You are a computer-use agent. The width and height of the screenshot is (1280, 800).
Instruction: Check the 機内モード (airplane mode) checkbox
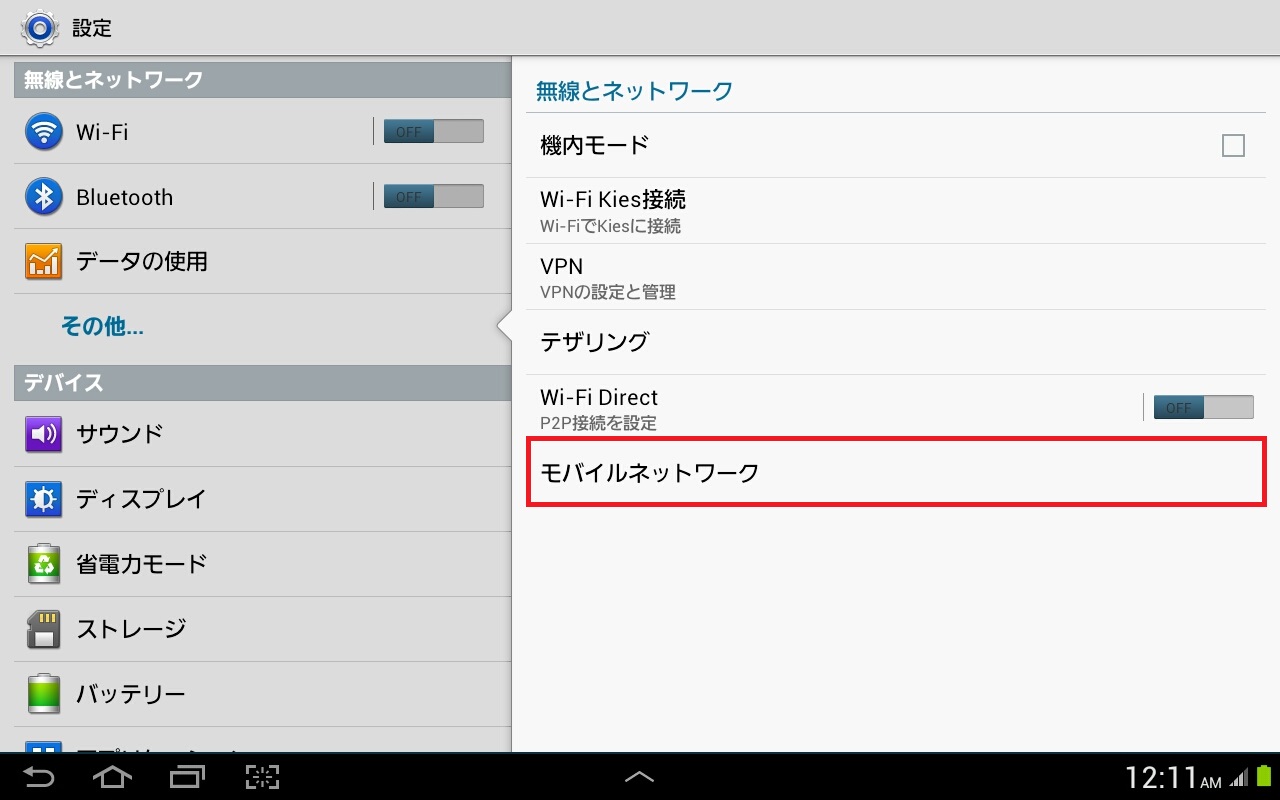(1231, 144)
